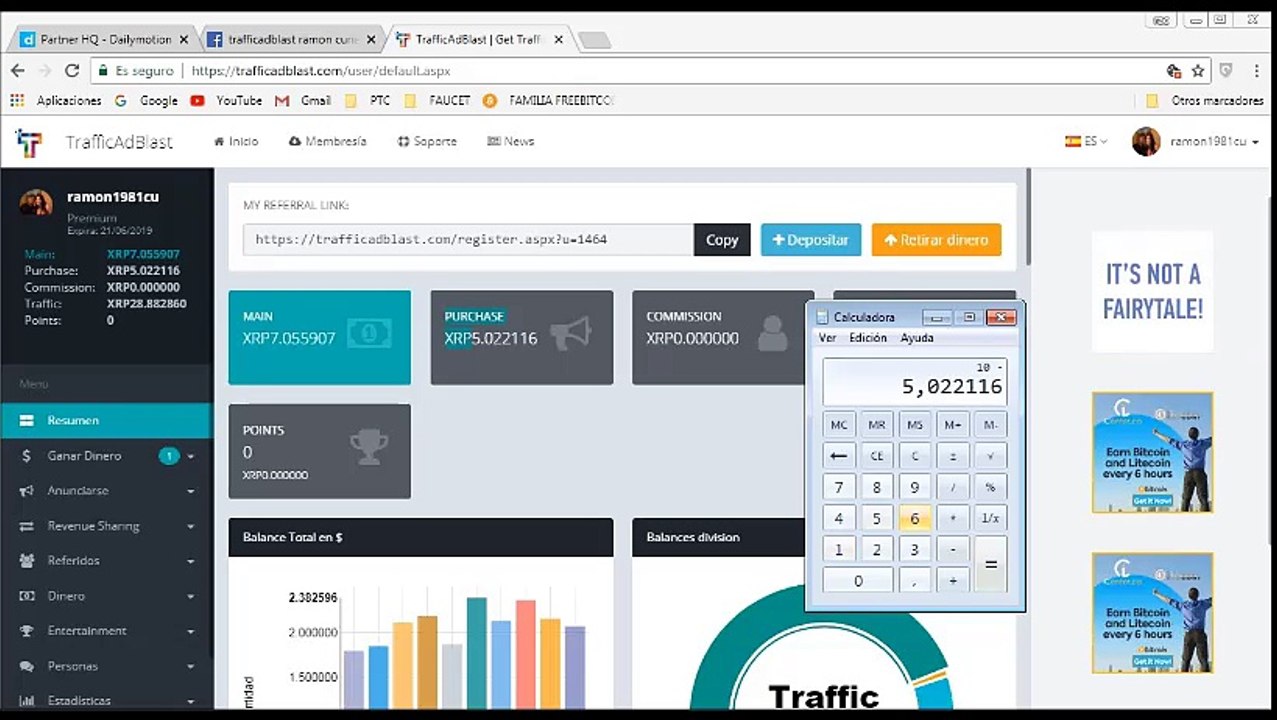
Task: Click the translate icon in address bar
Action: coord(1174,71)
